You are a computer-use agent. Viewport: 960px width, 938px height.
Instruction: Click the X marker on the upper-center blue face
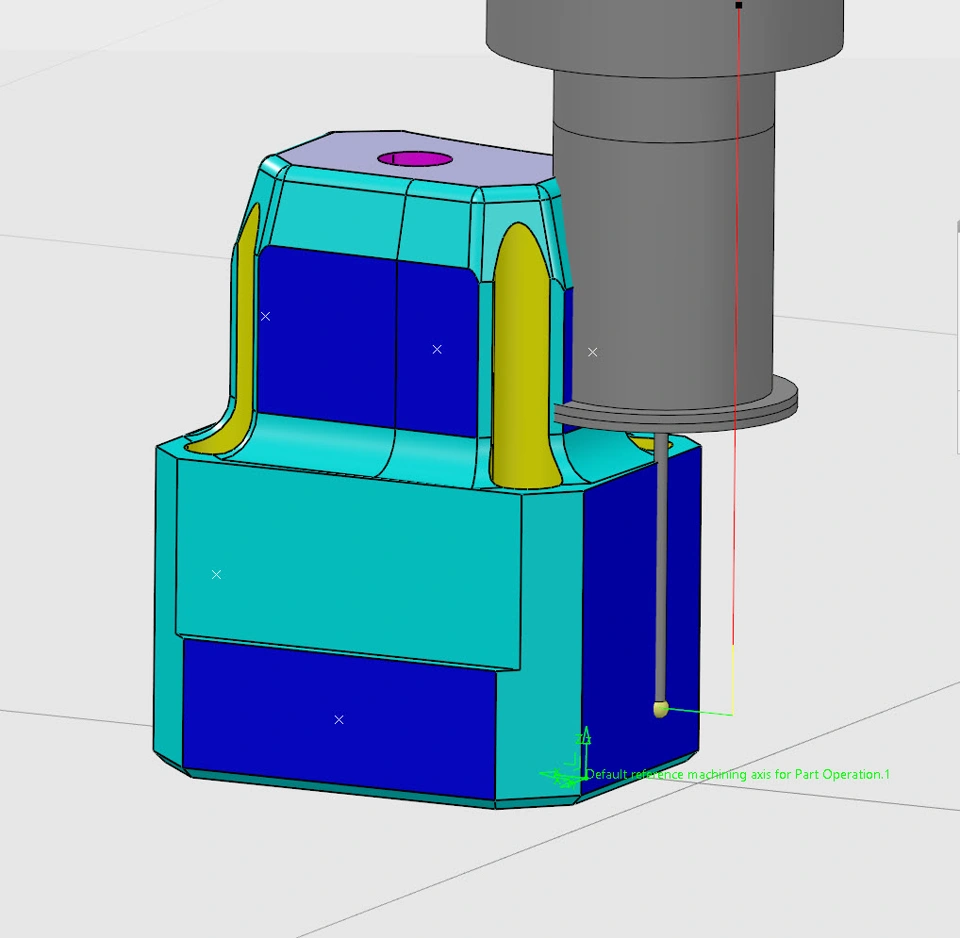click(x=437, y=349)
